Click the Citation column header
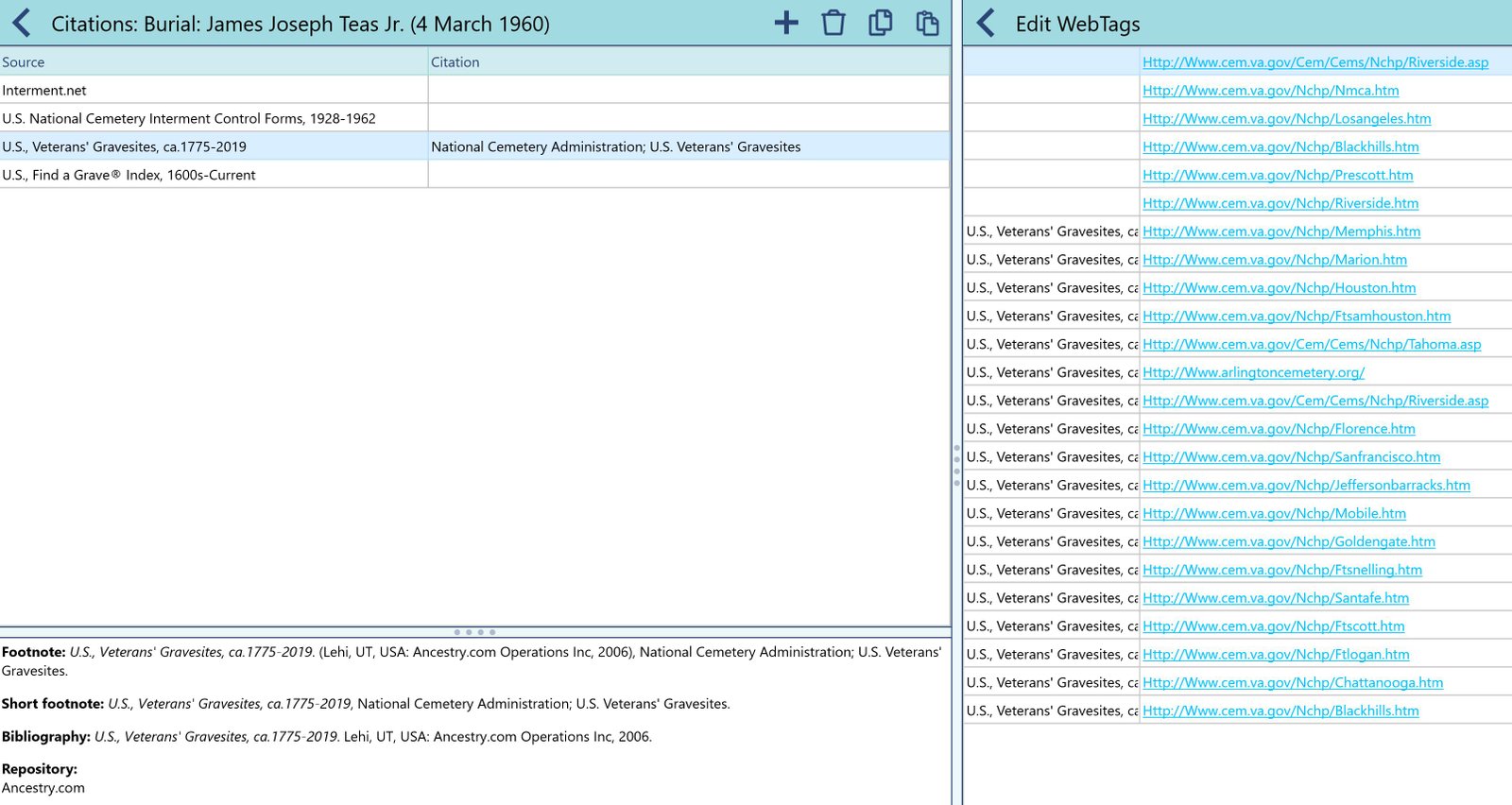 tap(689, 62)
